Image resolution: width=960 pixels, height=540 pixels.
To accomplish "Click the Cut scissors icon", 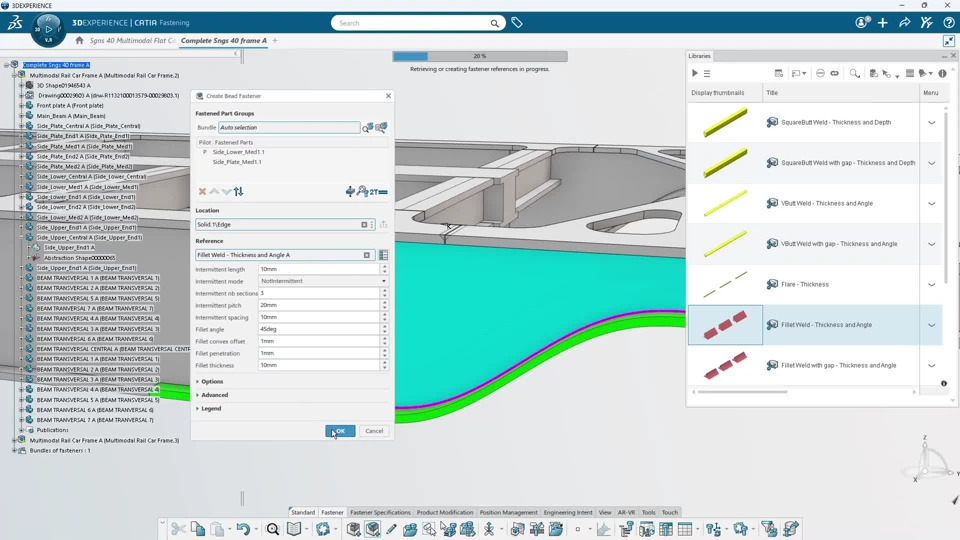I will (178, 528).
